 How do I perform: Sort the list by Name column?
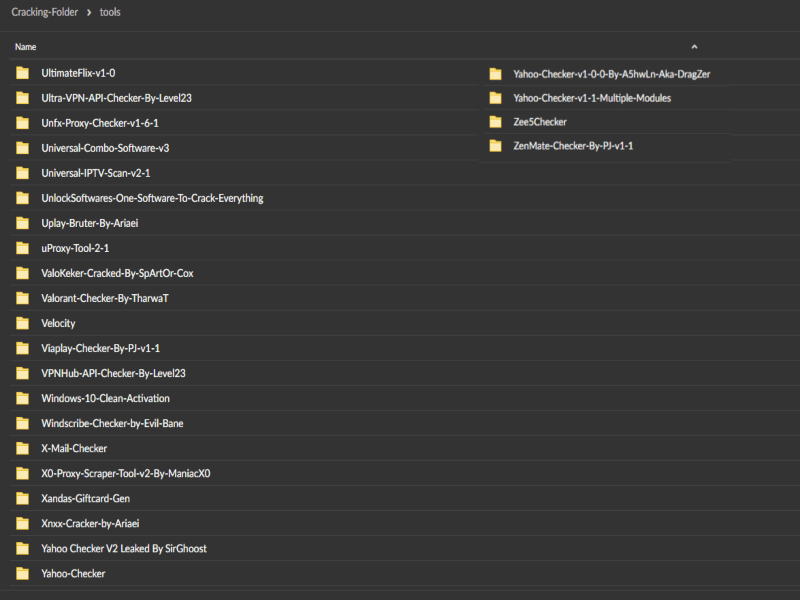tap(26, 47)
